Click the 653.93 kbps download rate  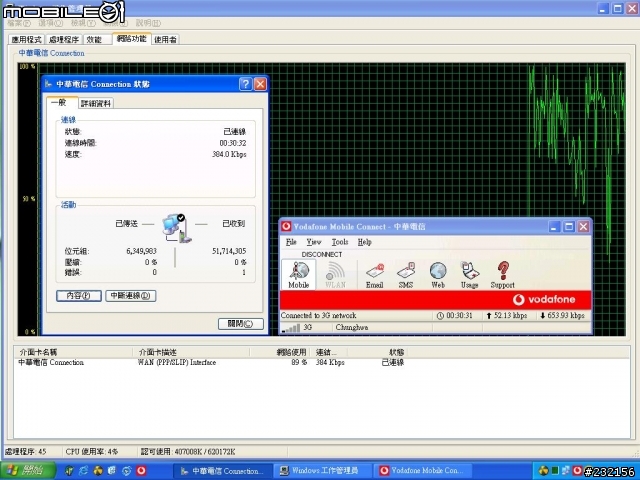click(562, 316)
